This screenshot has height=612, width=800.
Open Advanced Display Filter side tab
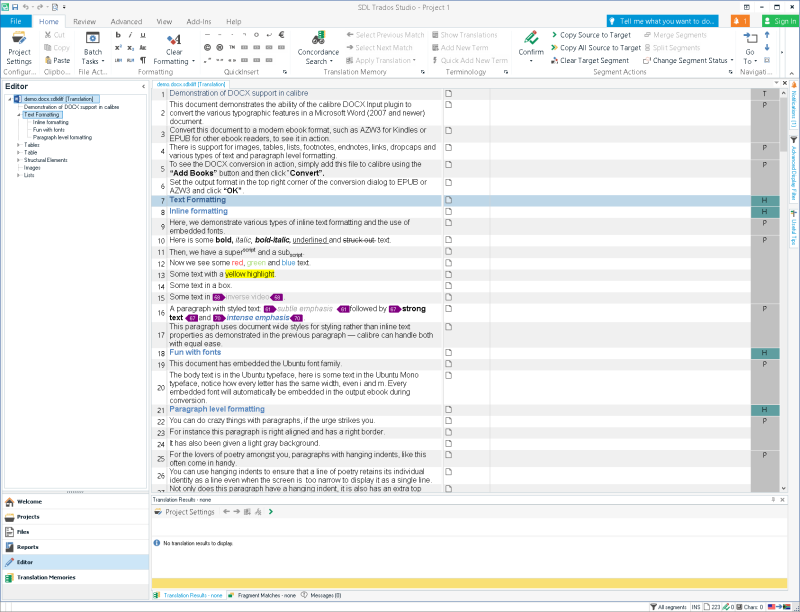click(794, 168)
